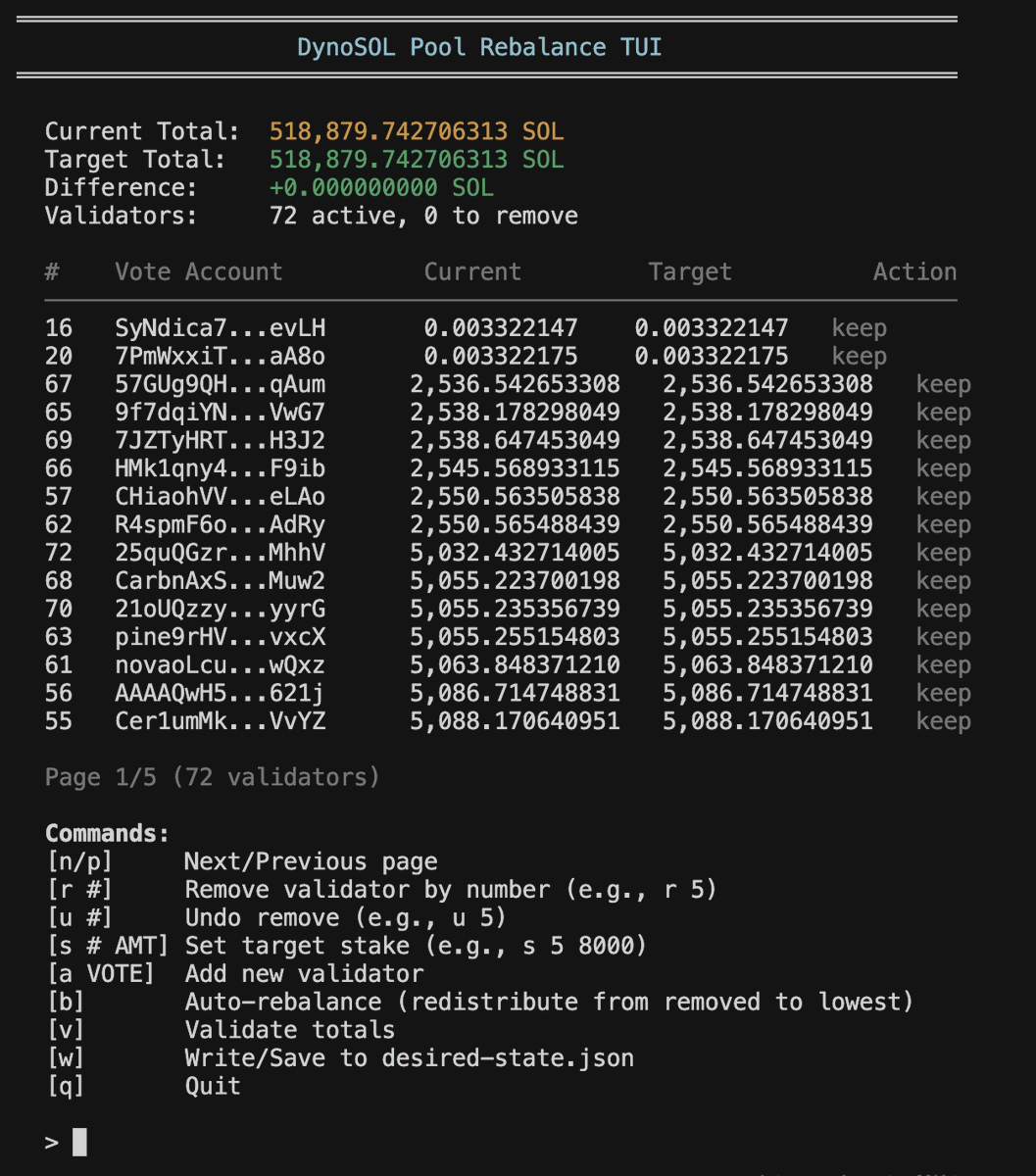Click the [r #] Remove validator command
This screenshot has height=1176, width=1036.
click(x=381, y=891)
